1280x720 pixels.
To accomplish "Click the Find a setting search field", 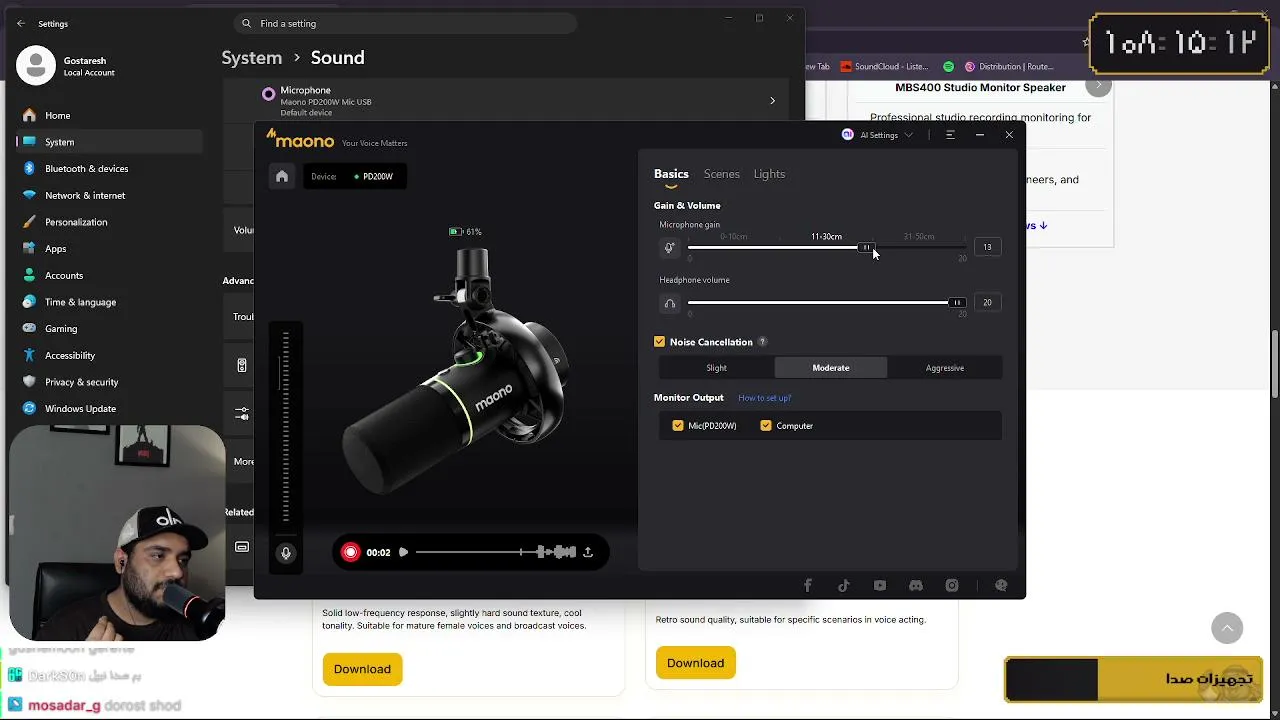I will pyautogui.click(x=405, y=23).
